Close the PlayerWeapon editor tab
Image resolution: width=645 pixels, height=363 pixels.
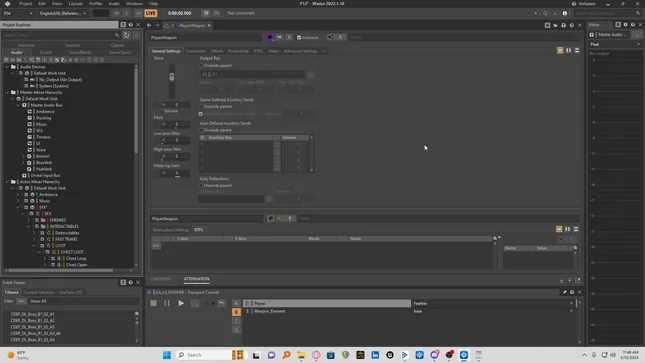coord(209,26)
